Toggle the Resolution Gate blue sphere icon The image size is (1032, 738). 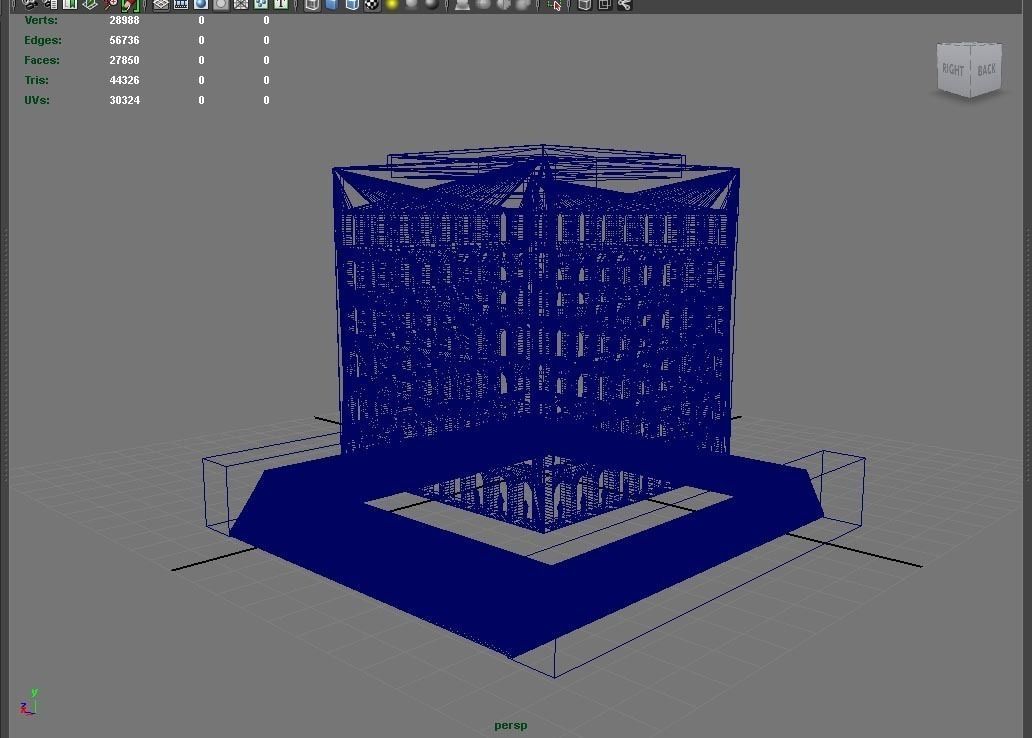point(201,4)
